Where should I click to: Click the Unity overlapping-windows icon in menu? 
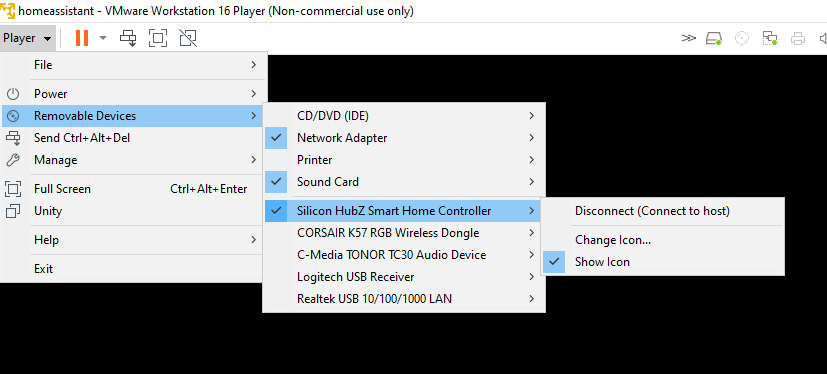pos(13,210)
